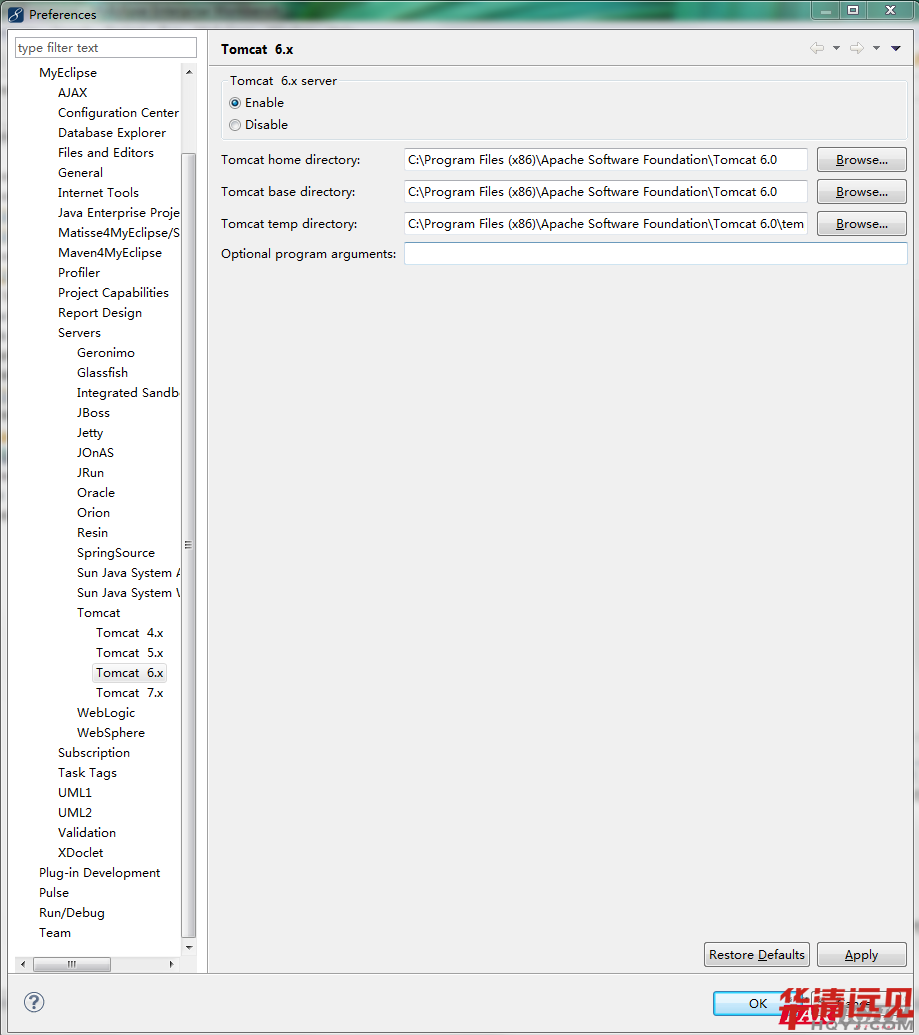919x1035 pixels.
Task: Open Plug-in Development preferences
Action: [99, 873]
